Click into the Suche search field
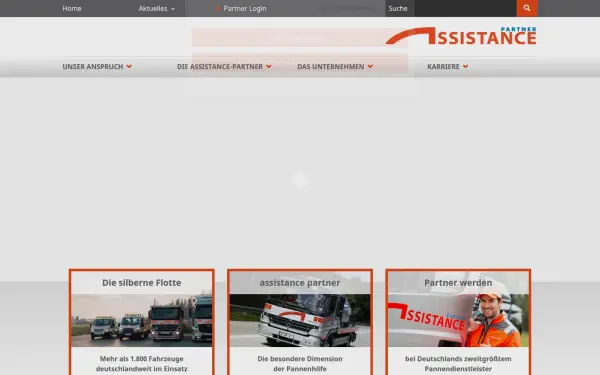Image resolution: width=600 pixels, height=375 pixels. click(465, 8)
